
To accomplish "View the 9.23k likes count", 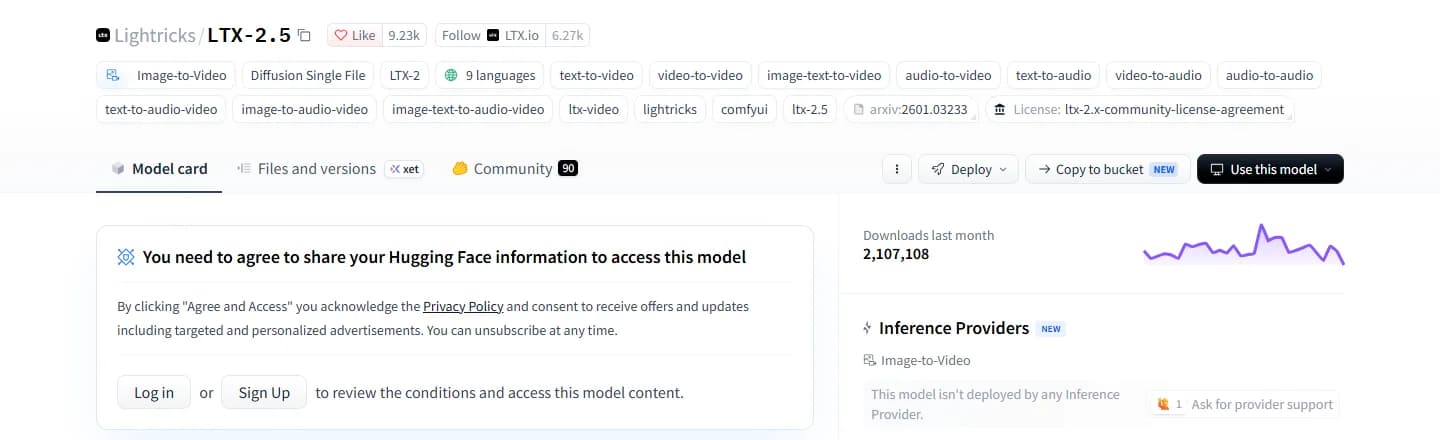I will (x=404, y=35).
